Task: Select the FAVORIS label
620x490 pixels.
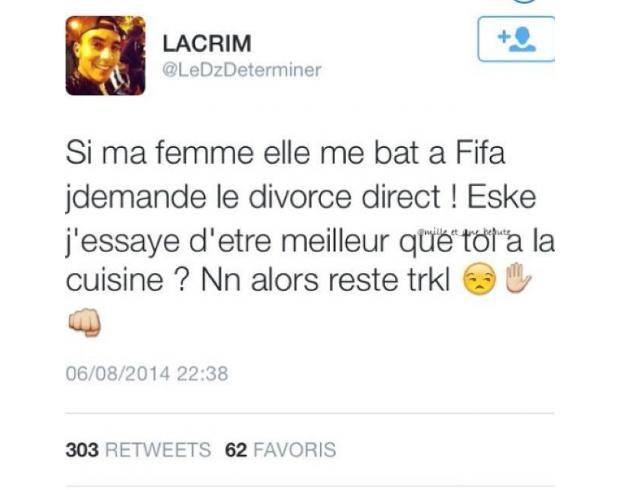Action: [x=295, y=450]
